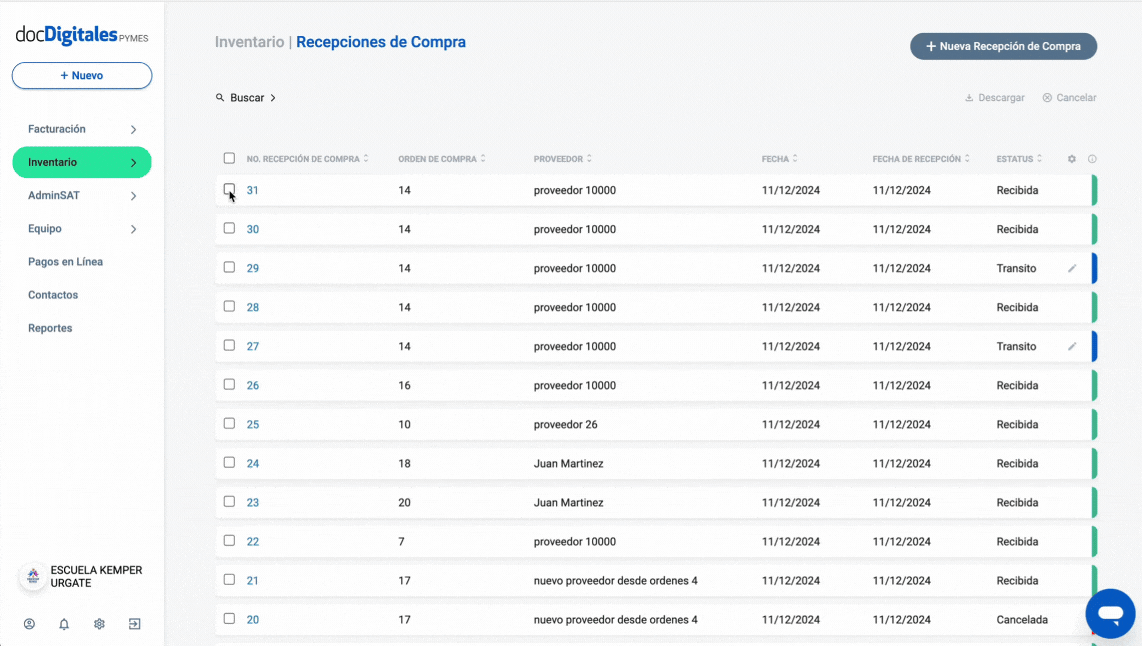Sort by Estatus column
This screenshot has width=1142, height=646.
1019,159
